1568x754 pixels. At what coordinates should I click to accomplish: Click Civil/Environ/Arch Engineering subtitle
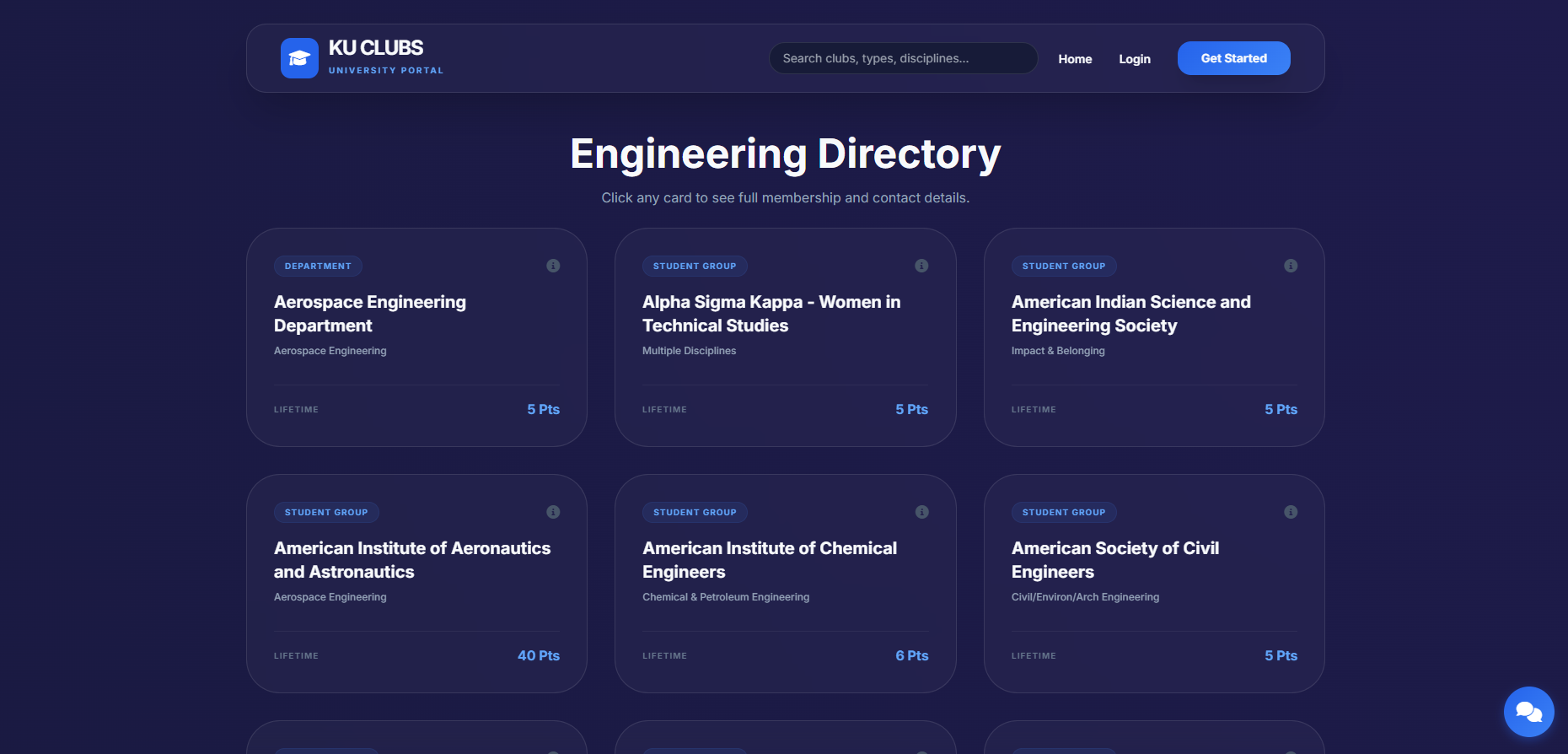tap(1085, 597)
